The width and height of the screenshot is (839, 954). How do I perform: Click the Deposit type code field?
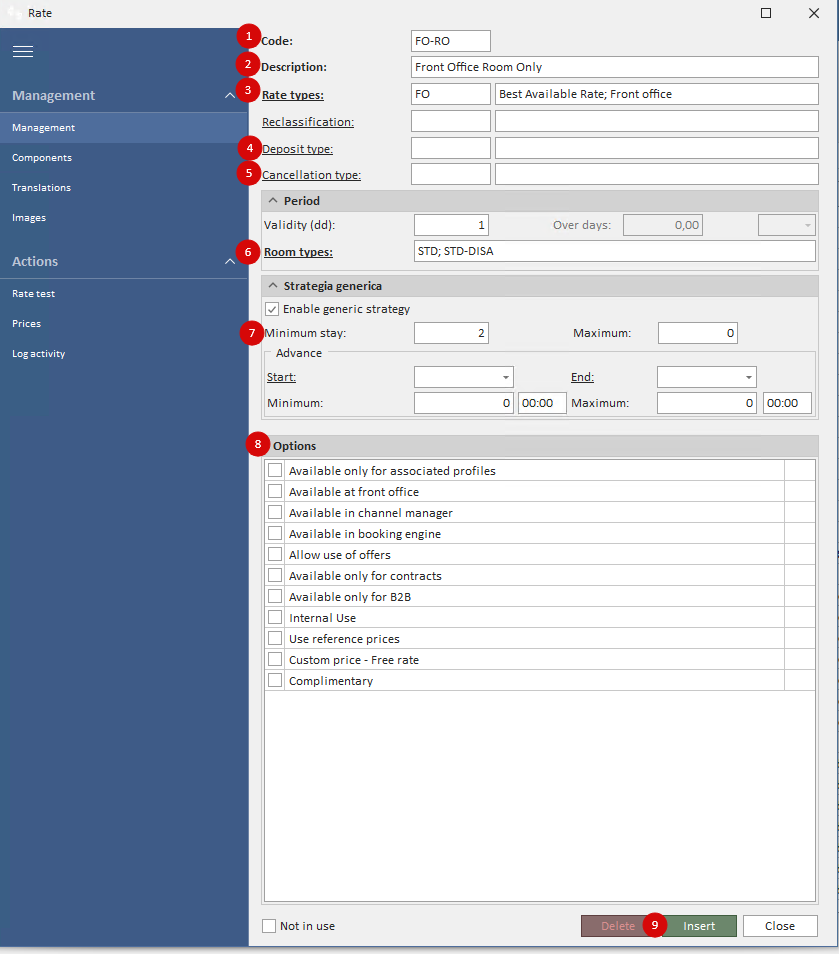point(450,148)
